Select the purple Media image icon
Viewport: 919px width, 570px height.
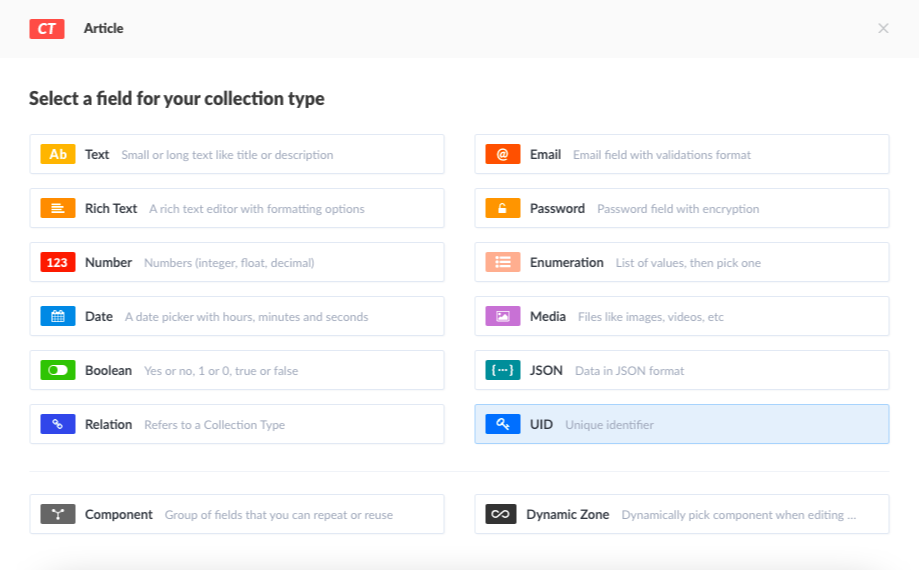point(502,316)
